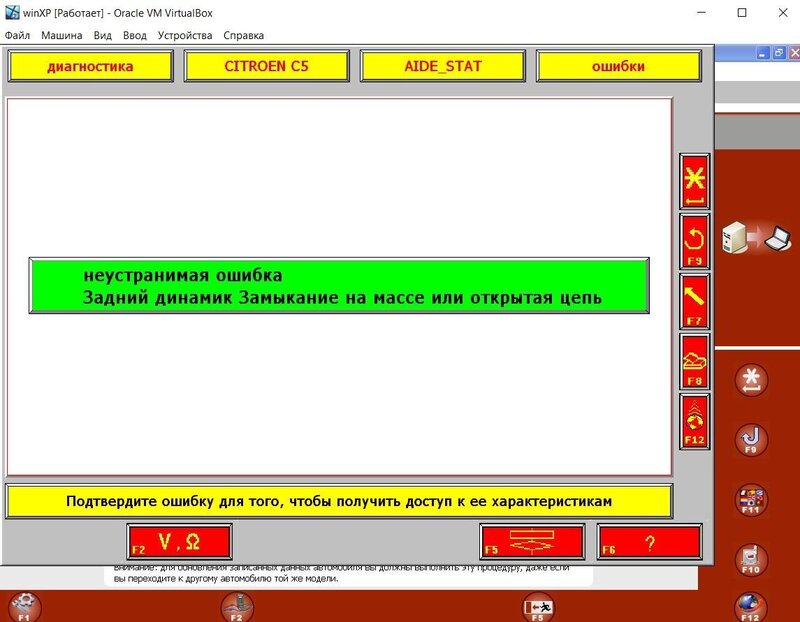The image size is (800, 622).
Task: Click the round F9 back button
Action: point(751,438)
